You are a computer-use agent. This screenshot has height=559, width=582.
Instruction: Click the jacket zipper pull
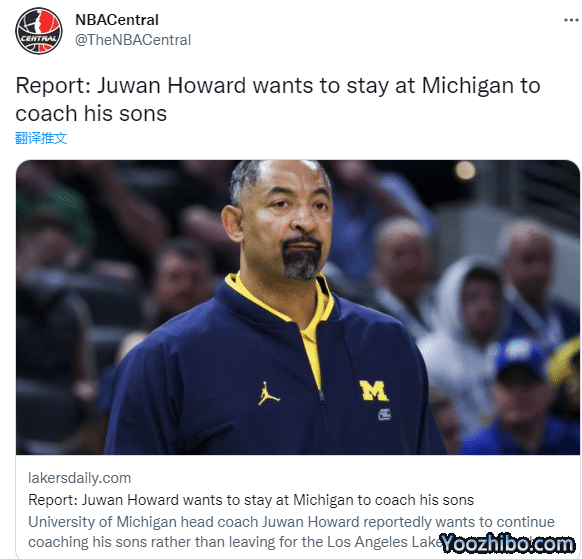pyautogui.click(x=321, y=396)
